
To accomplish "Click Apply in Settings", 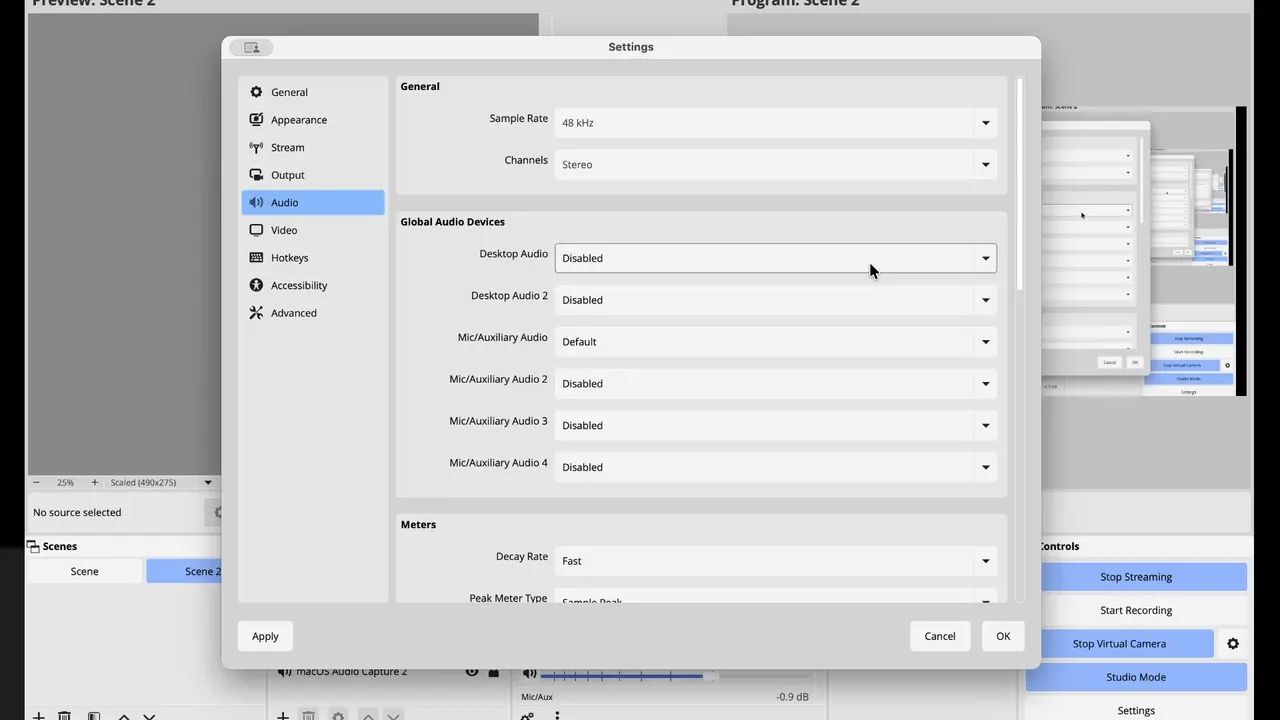I will pyautogui.click(x=265, y=636).
